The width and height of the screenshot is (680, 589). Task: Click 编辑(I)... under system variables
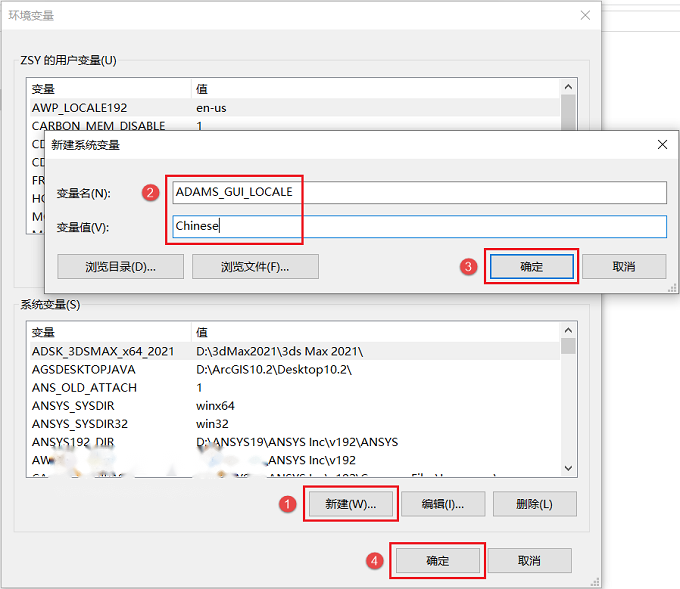click(x=443, y=504)
